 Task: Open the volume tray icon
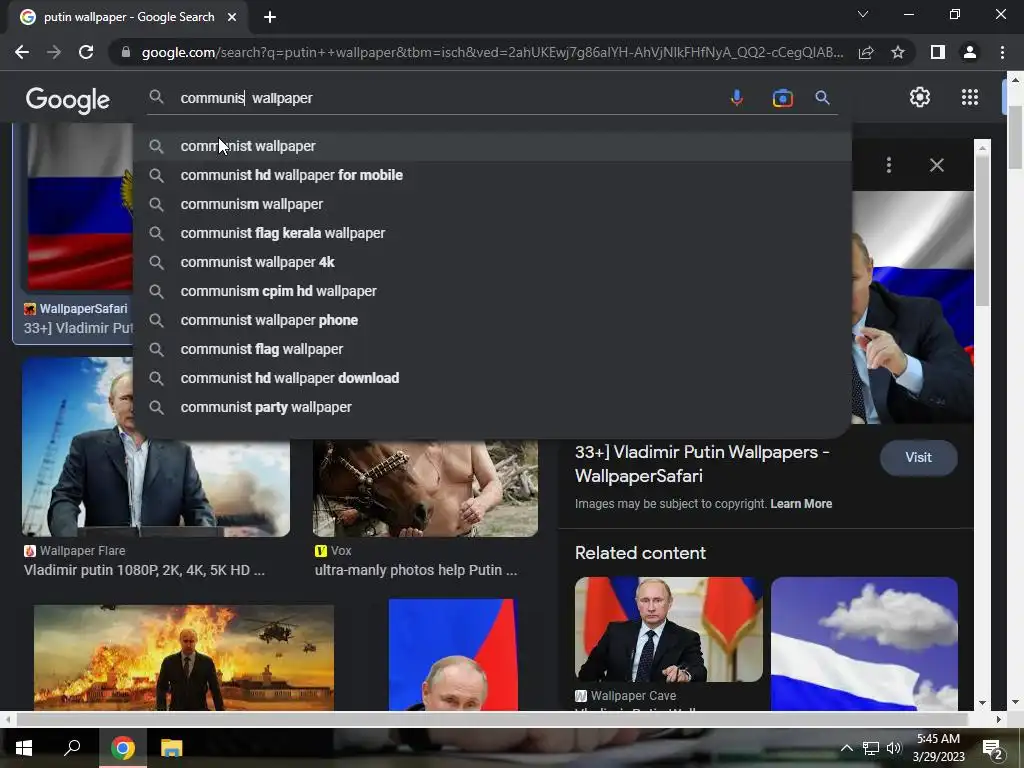click(893, 748)
